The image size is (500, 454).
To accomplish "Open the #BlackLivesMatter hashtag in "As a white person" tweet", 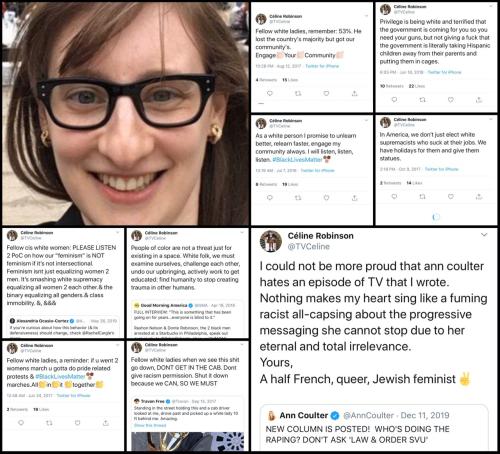I will tap(298, 160).
